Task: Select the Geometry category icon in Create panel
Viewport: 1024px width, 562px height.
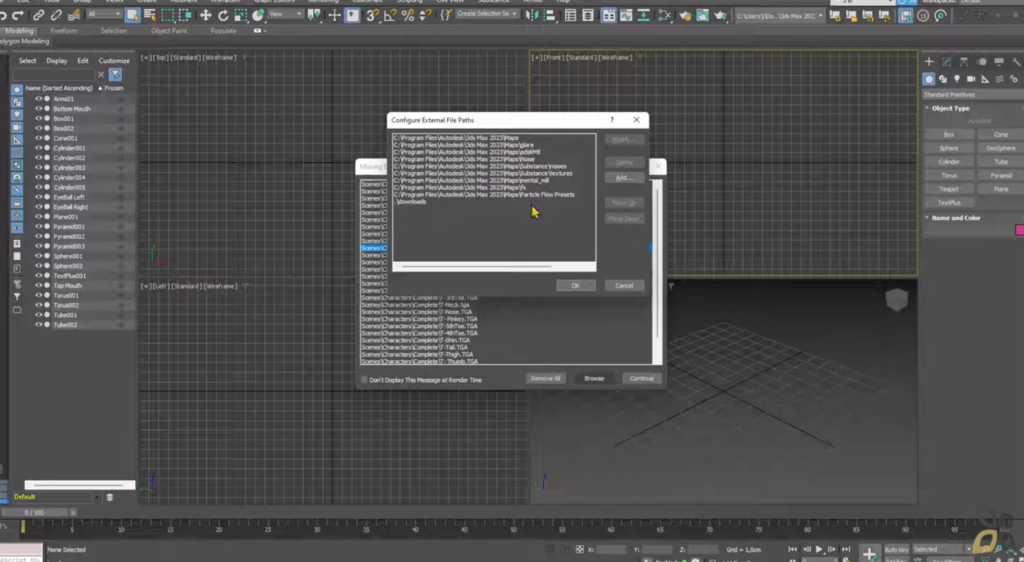Action: click(929, 79)
